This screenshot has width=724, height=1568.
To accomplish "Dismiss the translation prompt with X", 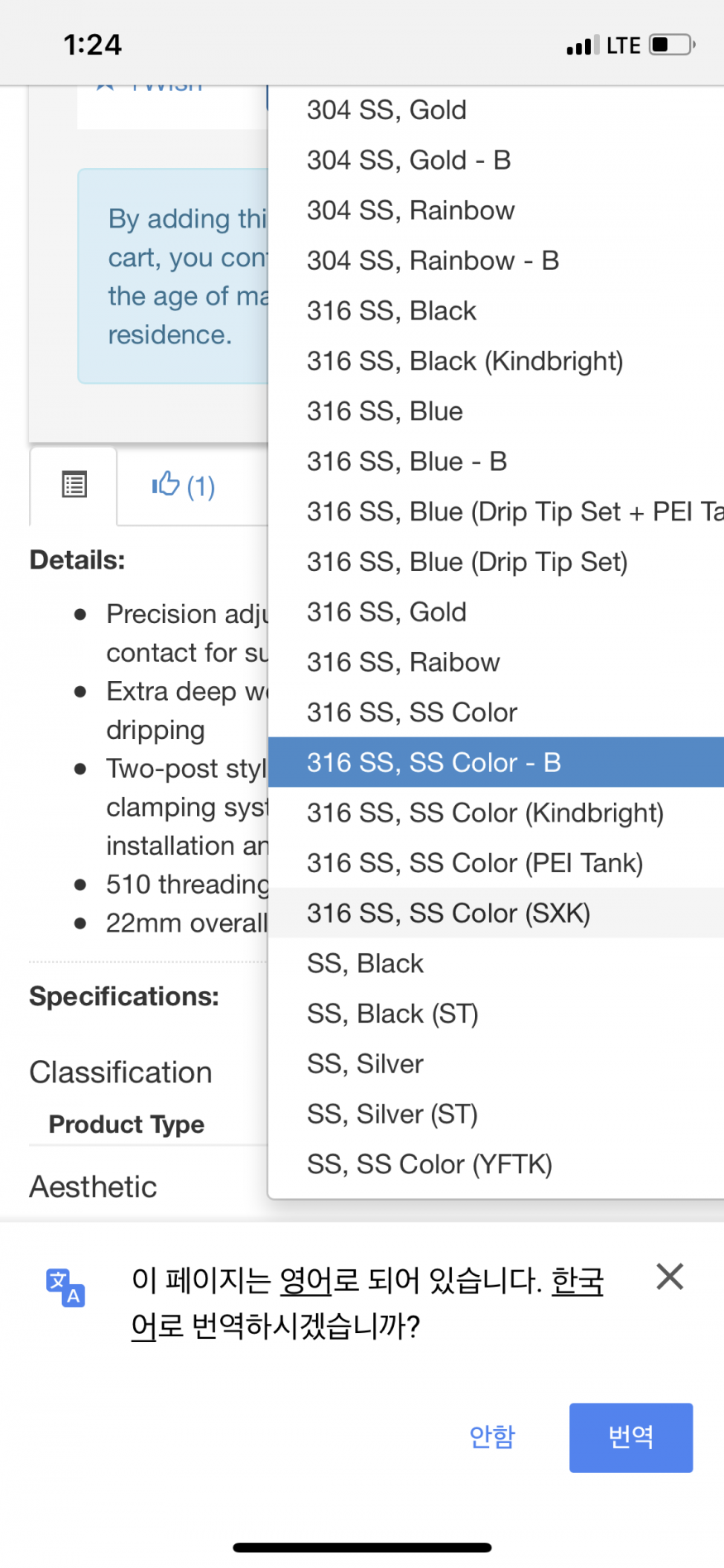I will tap(669, 1277).
